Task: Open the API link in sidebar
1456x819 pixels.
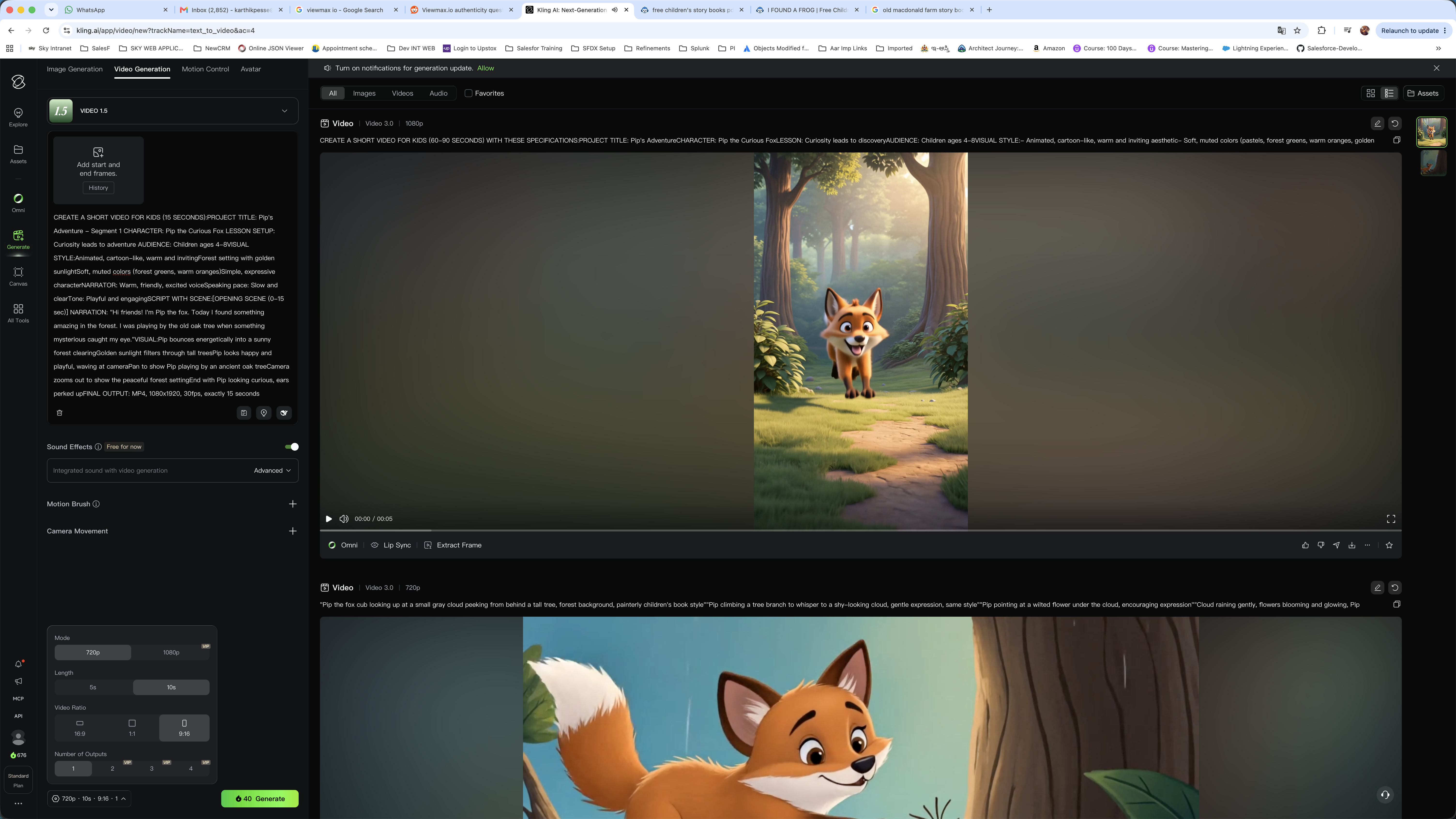Action: point(18,716)
